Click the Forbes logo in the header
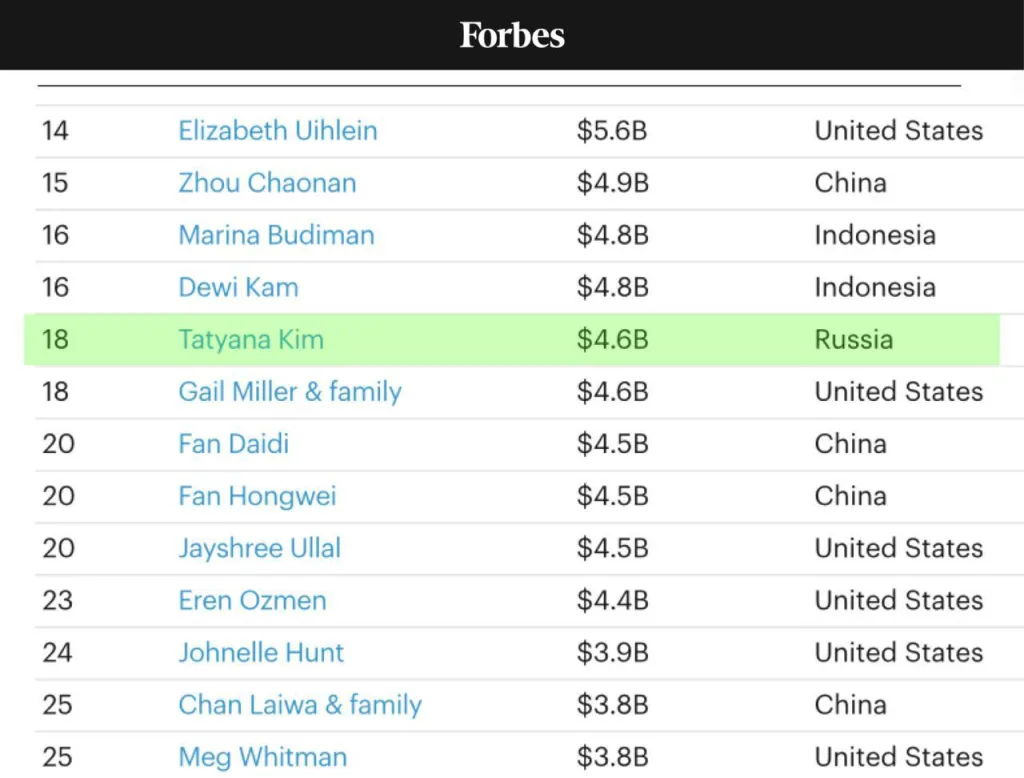The width and height of the screenshot is (1024, 778). (511, 35)
